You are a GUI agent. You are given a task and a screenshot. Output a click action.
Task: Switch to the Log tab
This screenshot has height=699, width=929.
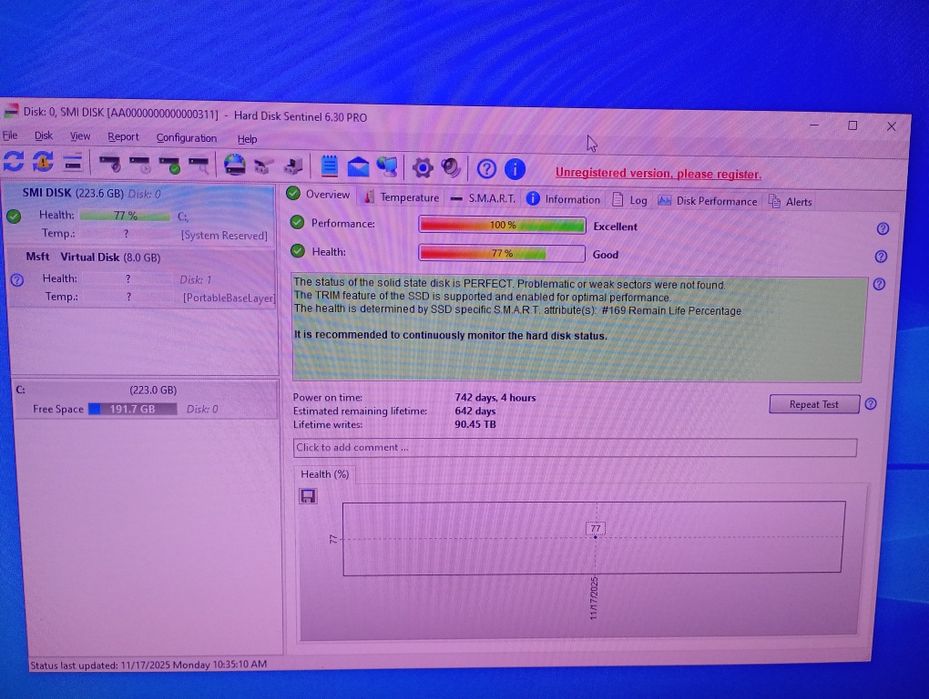(x=629, y=200)
